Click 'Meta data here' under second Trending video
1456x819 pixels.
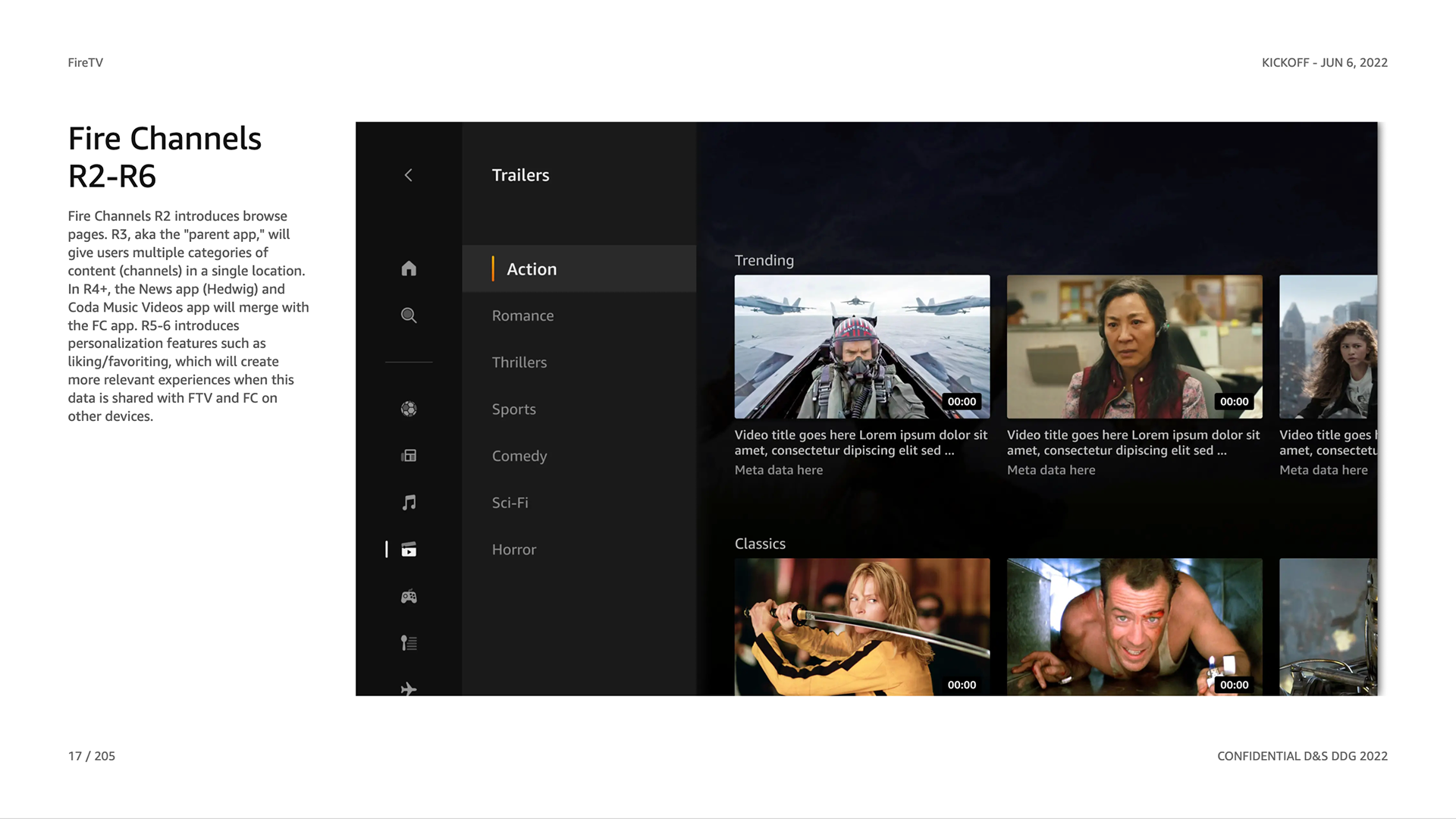(1051, 470)
